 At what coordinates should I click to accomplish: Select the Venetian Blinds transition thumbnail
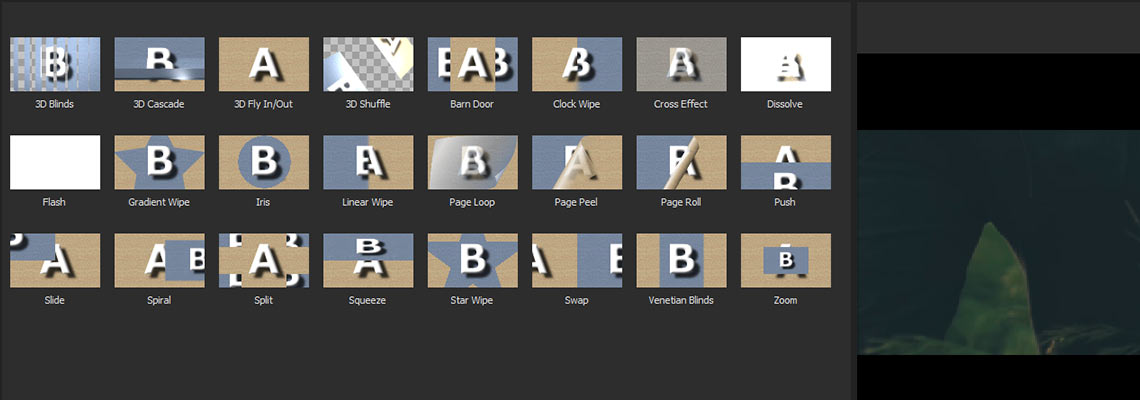click(681, 260)
